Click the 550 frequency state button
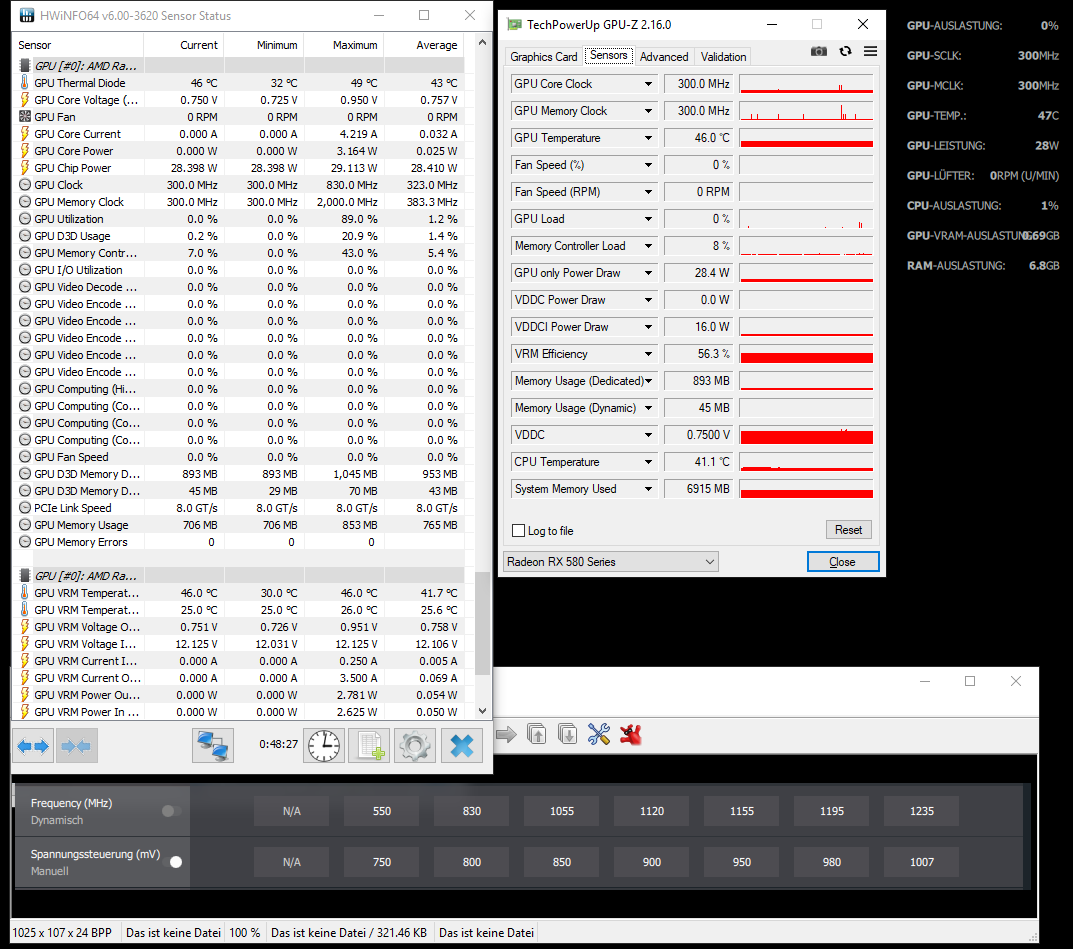The width and height of the screenshot is (1073, 949). [381, 811]
